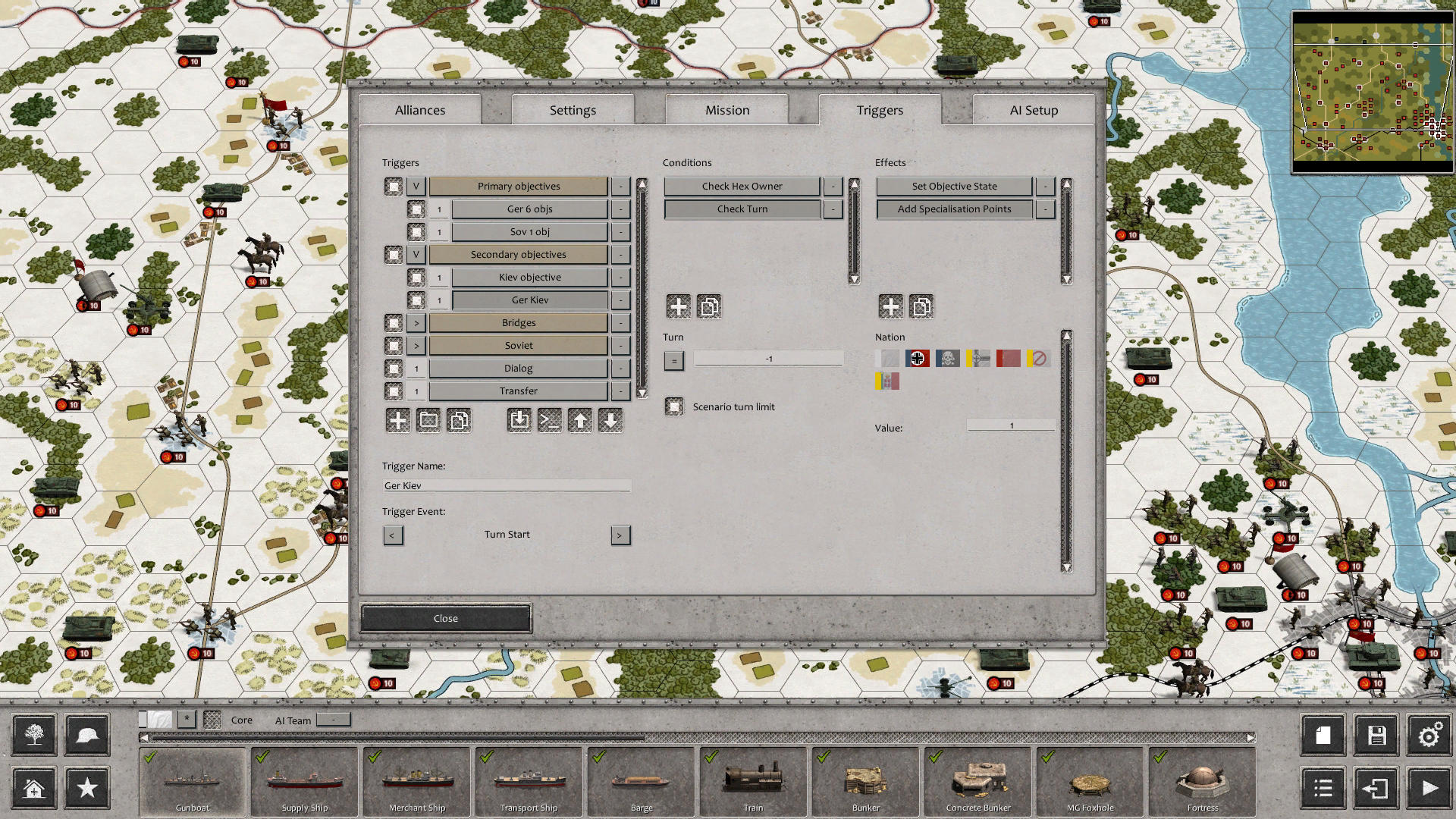The width and height of the screenshot is (1456, 819).
Task: Collapse the Secondary objectives group
Action: pyautogui.click(x=416, y=254)
